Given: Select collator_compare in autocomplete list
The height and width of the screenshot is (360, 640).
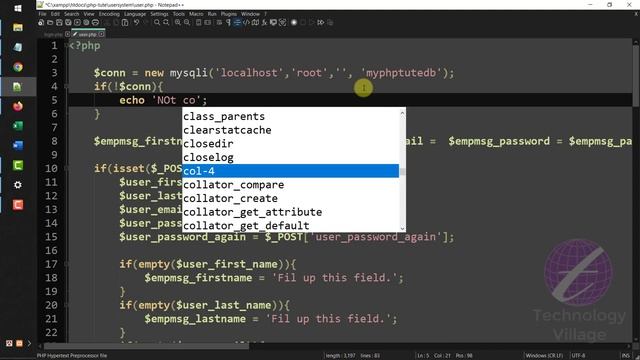Looking at the screenshot, I should 291,184.
